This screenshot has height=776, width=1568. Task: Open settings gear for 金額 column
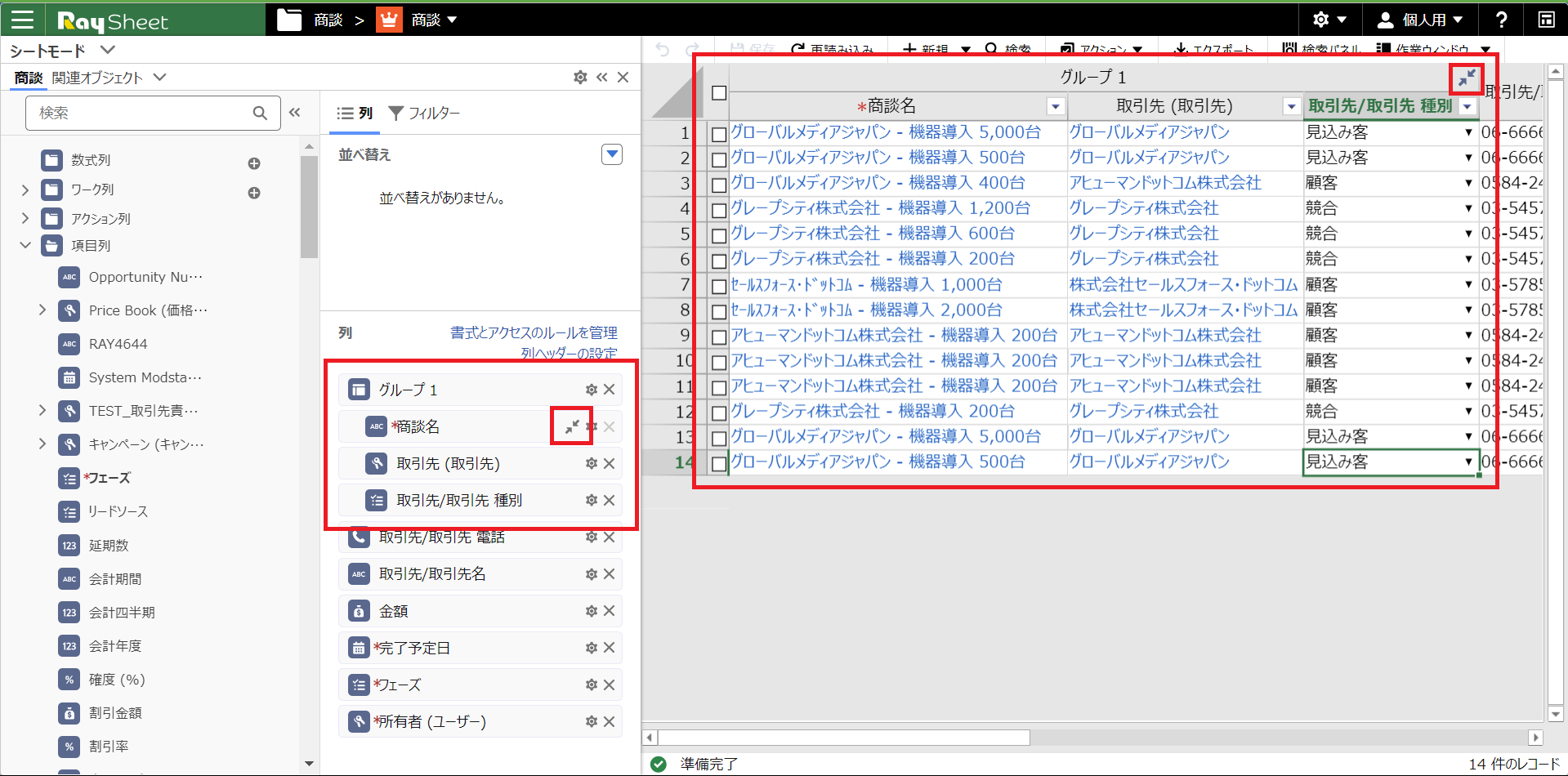pos(592,611)
